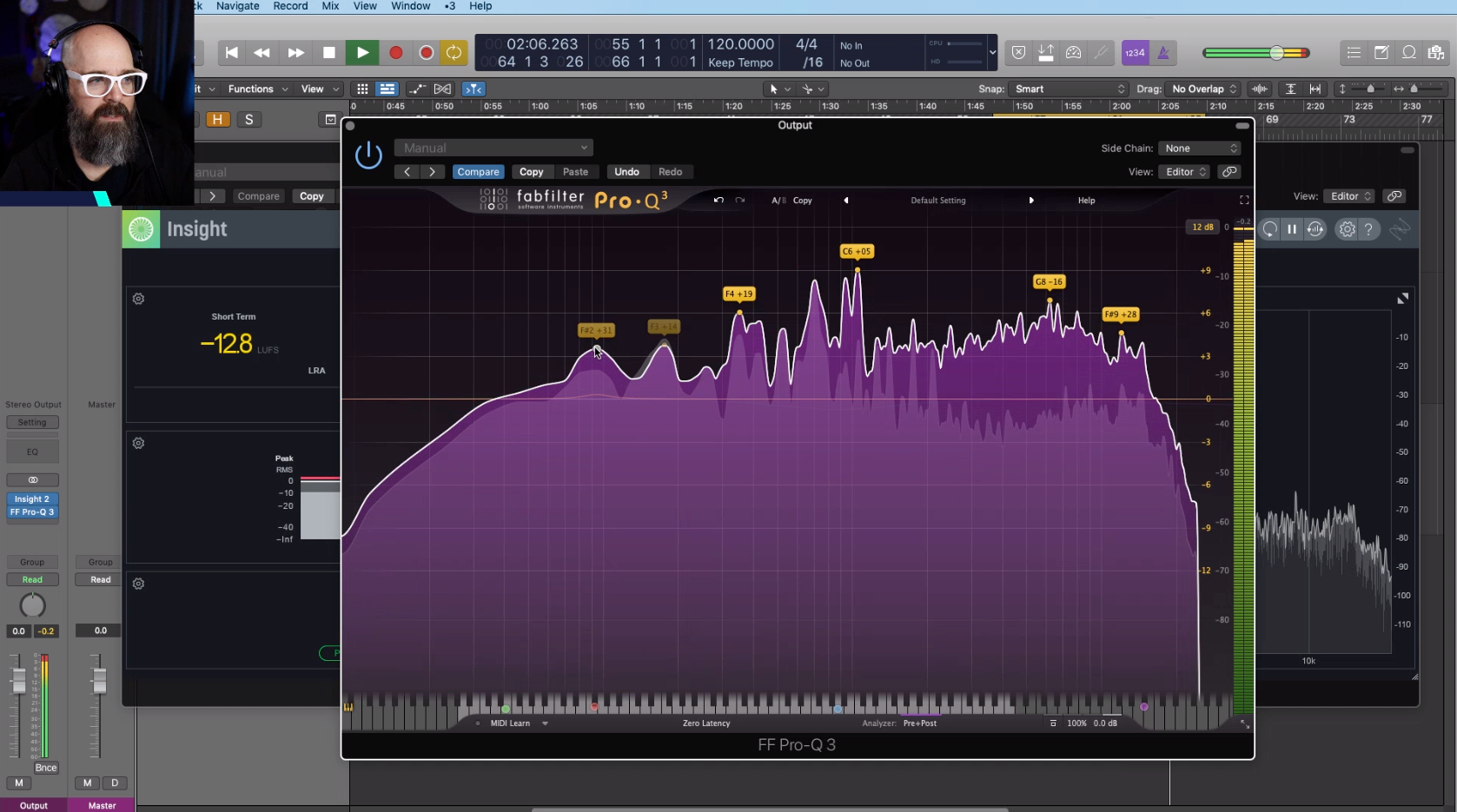Click the vertical auto zoom icon

(x=1291, y=89)
